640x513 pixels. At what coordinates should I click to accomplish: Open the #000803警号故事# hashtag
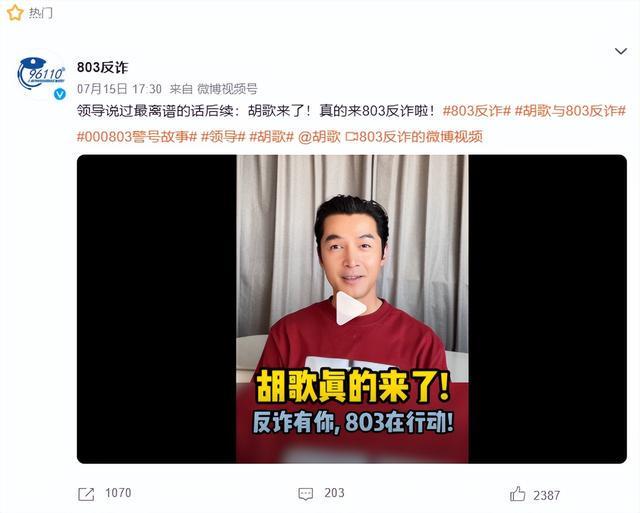coord(137,136)
